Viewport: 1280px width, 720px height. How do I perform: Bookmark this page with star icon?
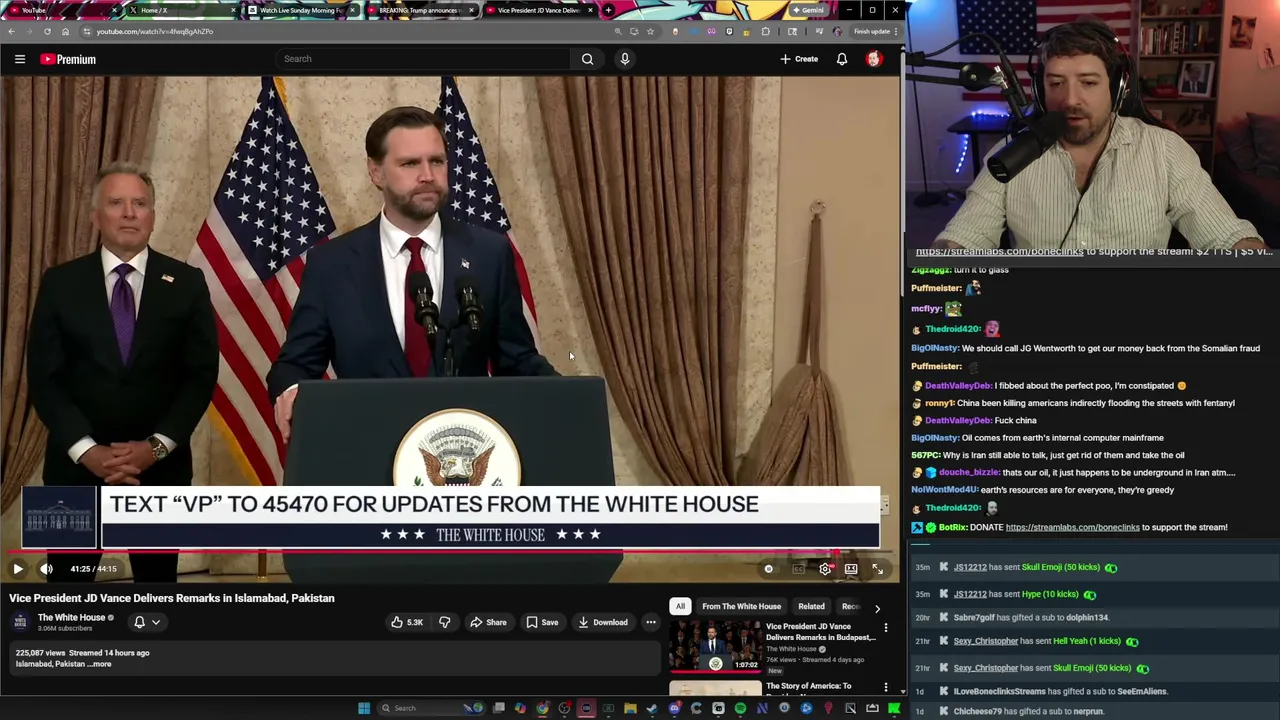[650, 31]
